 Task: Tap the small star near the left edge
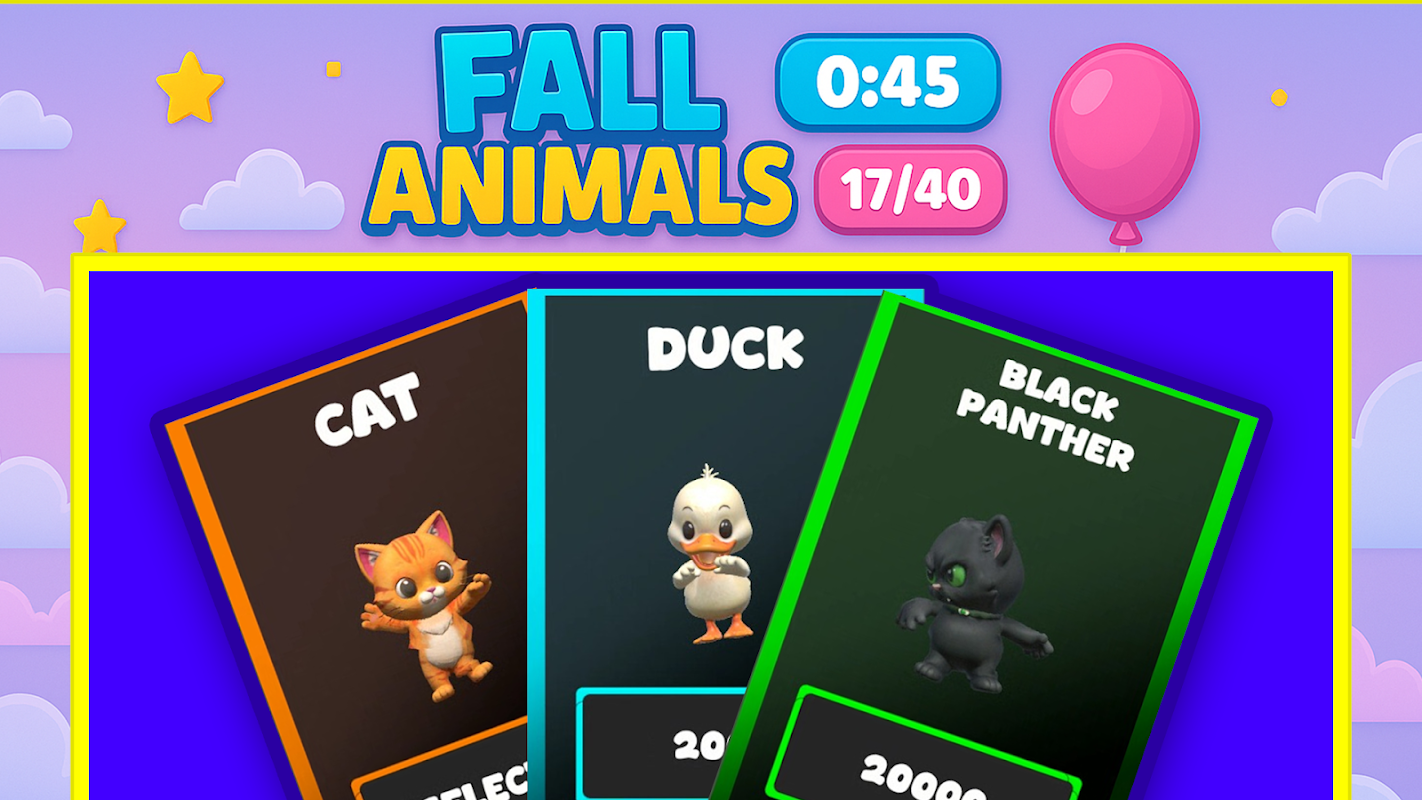pyautogui.click(x=99, y=227)
